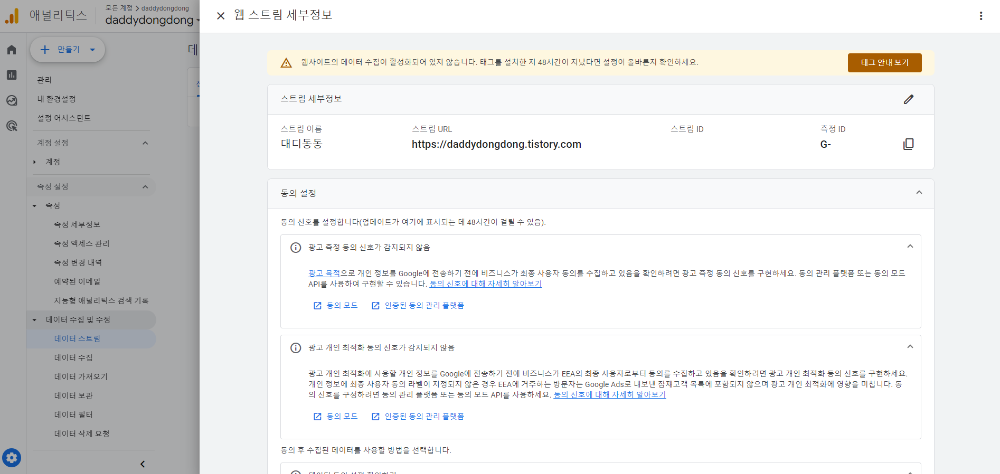This screenshot has width=1000, height=474.
Task: Click info icon beside 광고 측정 동의 신호 heading
Action: pos(295,247)
